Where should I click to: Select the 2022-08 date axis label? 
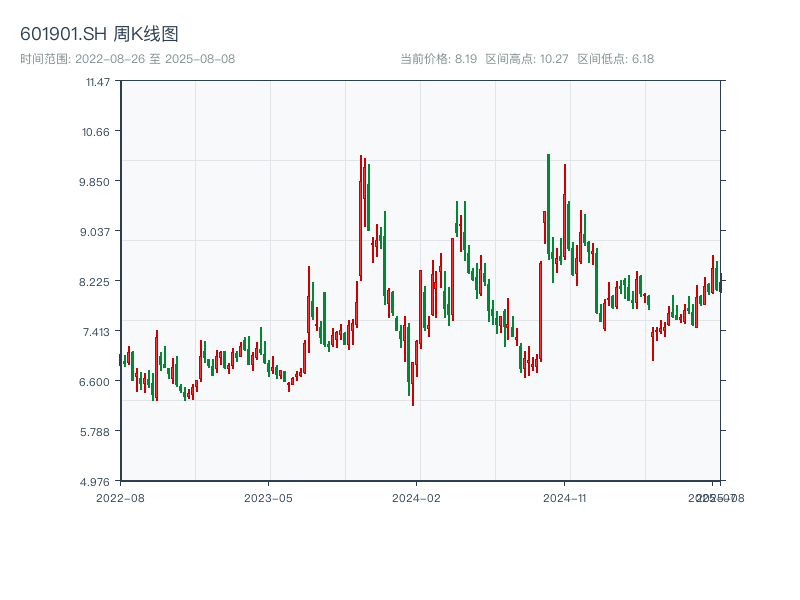click(120, 497)
